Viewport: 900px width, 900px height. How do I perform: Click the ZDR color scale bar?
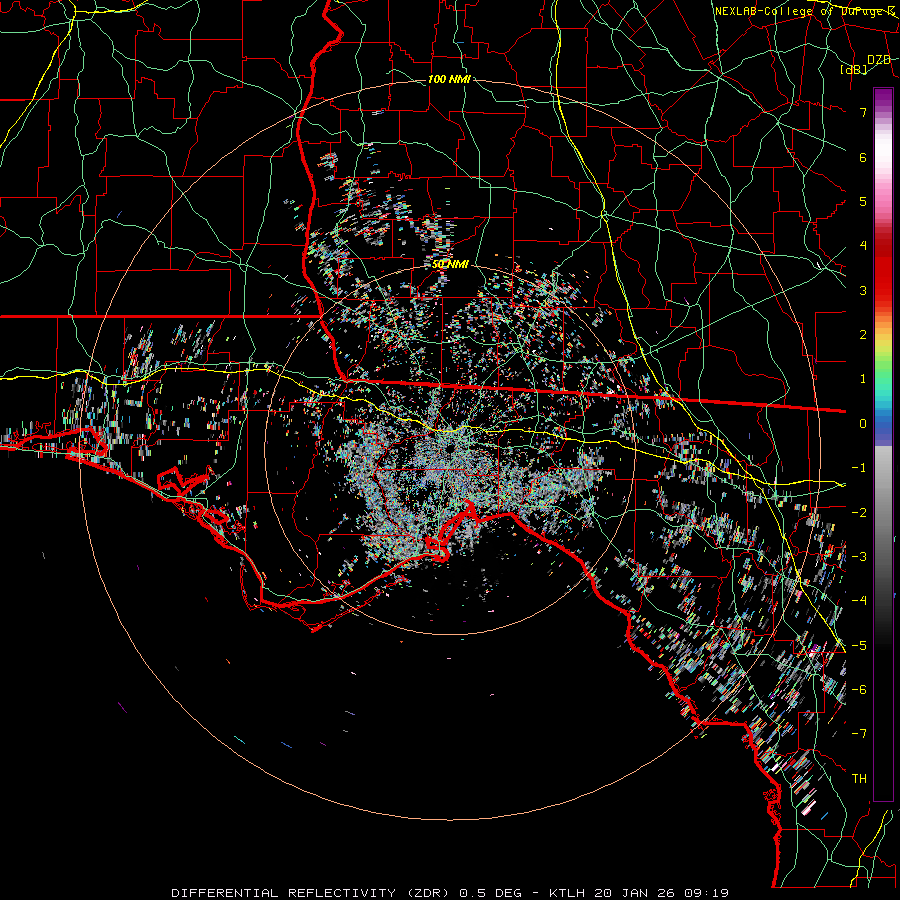tap(883, 444)
